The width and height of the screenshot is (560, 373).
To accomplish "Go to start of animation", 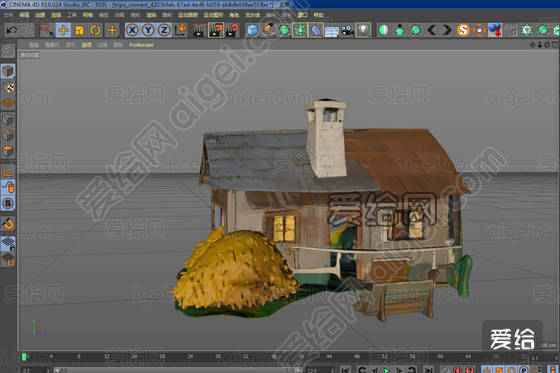I will [x=345, y=370].
